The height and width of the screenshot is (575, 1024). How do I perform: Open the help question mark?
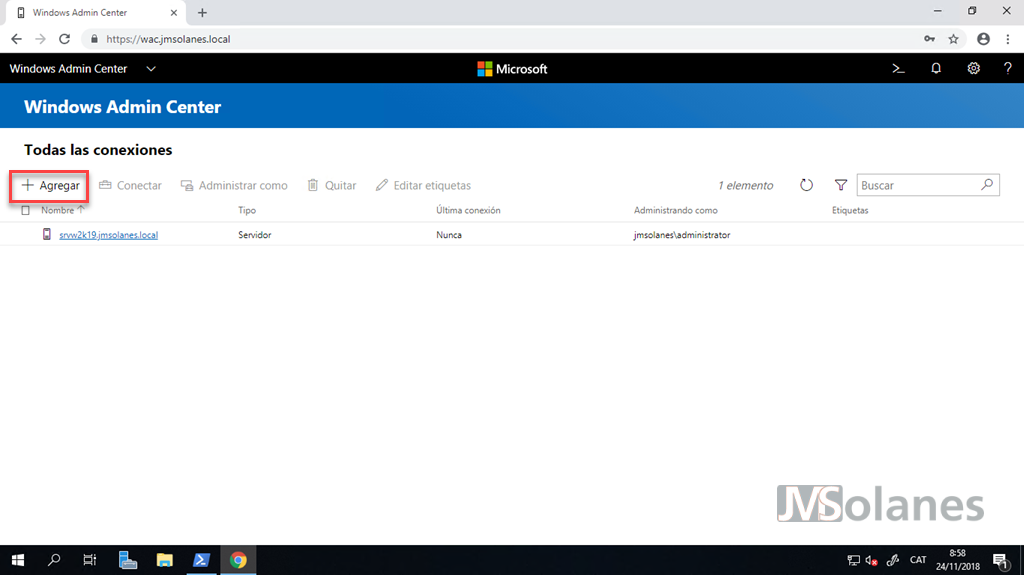point(1008,69)
